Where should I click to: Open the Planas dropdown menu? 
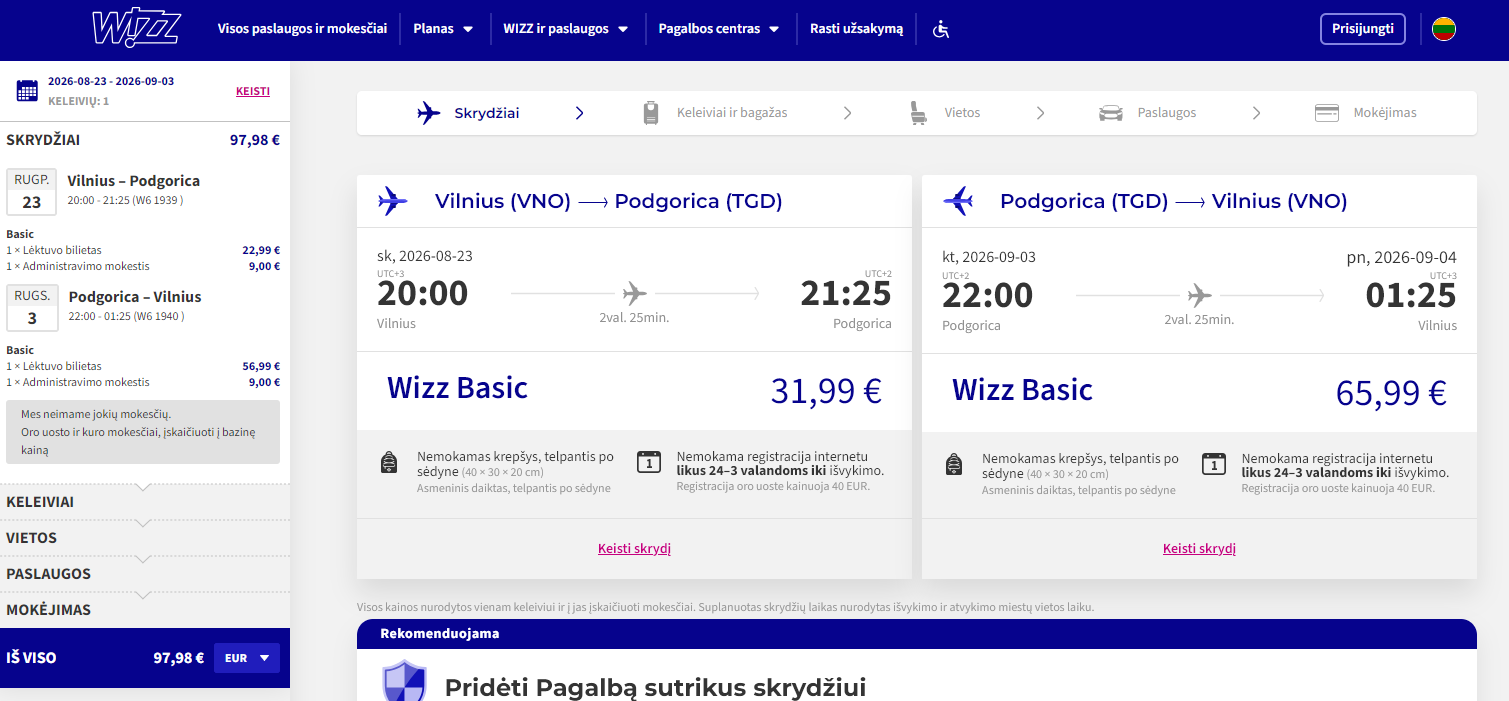coord(443,29)
